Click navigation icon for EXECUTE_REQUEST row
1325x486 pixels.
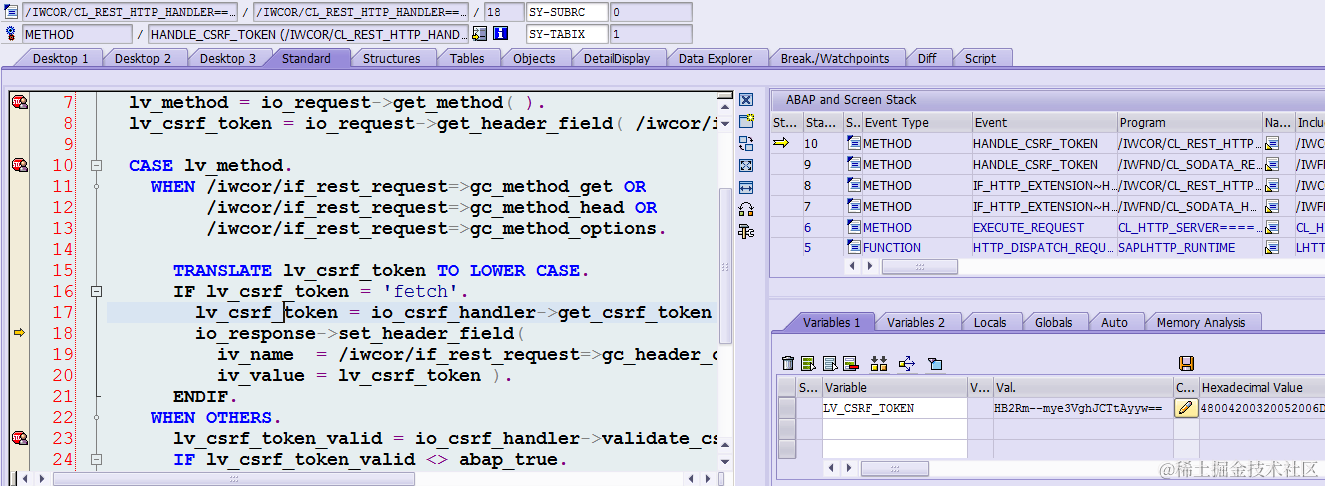click(x=1271, y=227)
